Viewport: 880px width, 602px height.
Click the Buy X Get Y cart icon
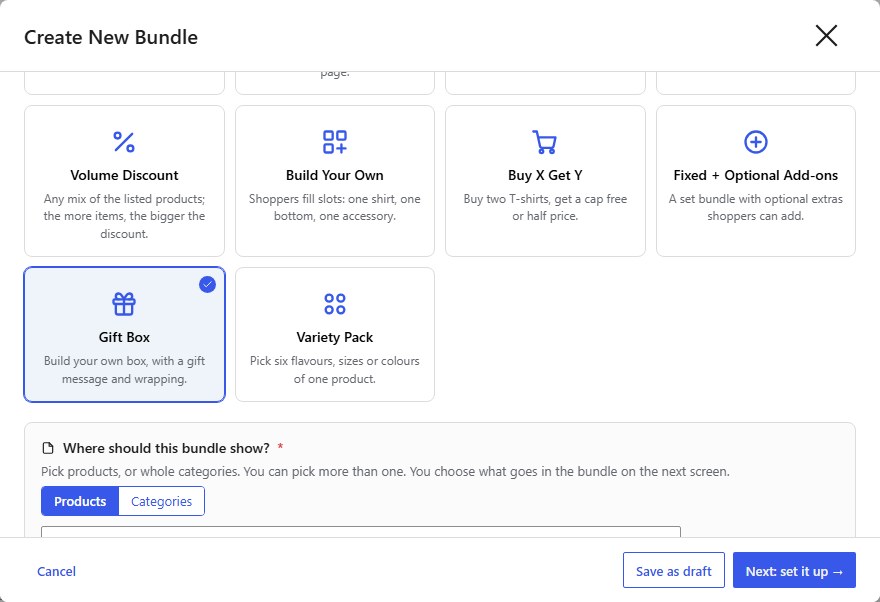[x=544, y=142]
